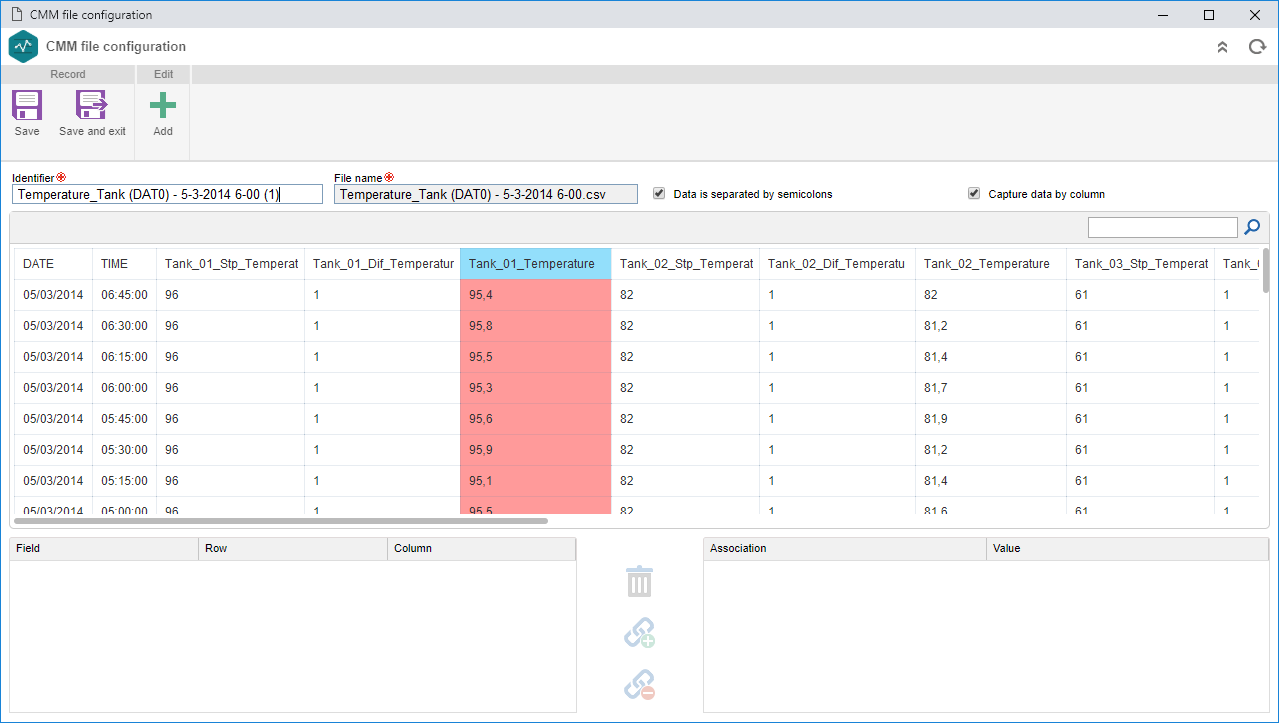Click the Field column header in lower table
The height and width of the screenshot is (723, 1279).
pyautogui.click(x=104, y=549)
